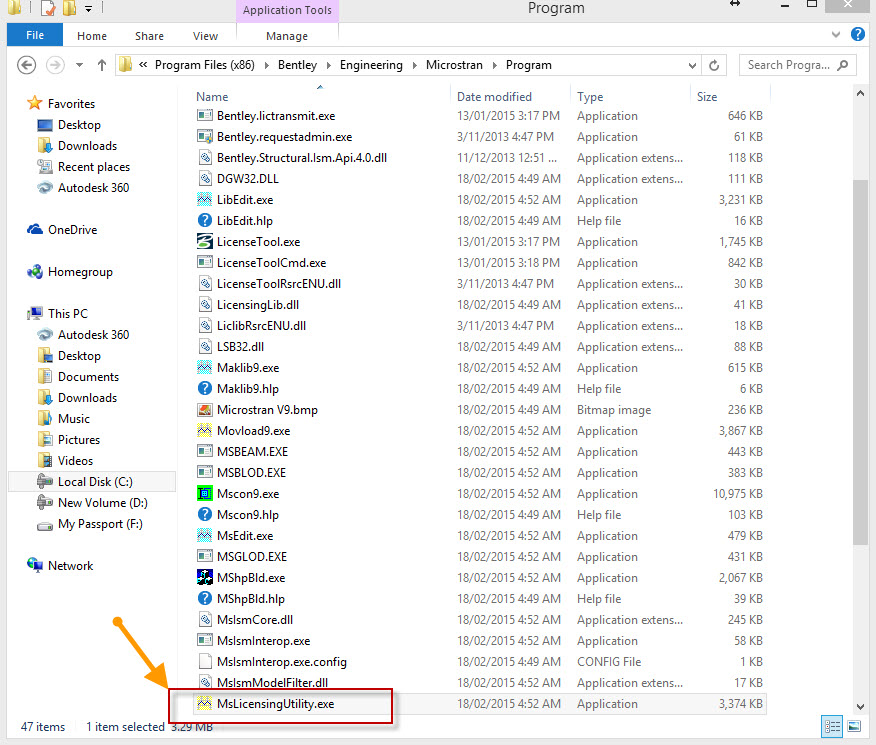Select Bentley.lictransmit.exe file name

[276, 116]
